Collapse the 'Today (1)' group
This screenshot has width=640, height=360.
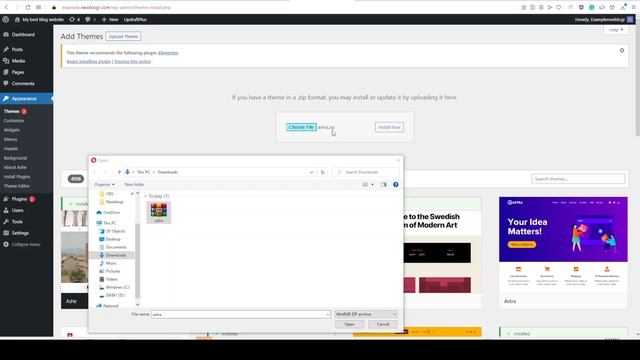point(146,196)
